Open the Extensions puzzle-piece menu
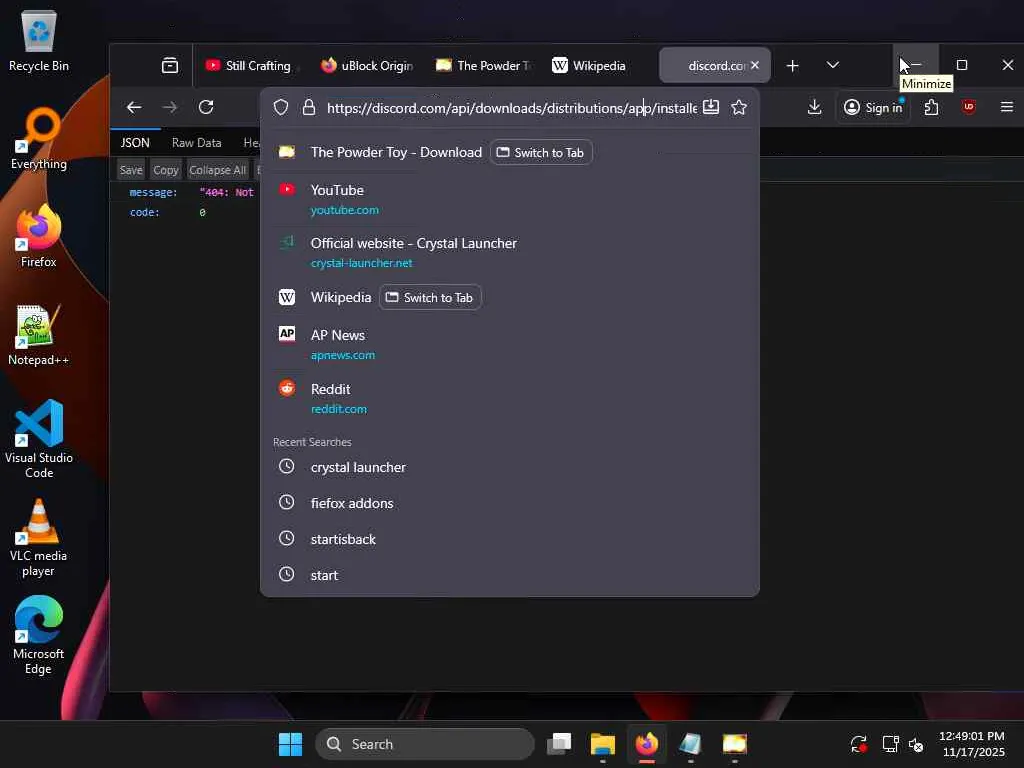Screen dimensions: 1024x768 tap(932, 107)
